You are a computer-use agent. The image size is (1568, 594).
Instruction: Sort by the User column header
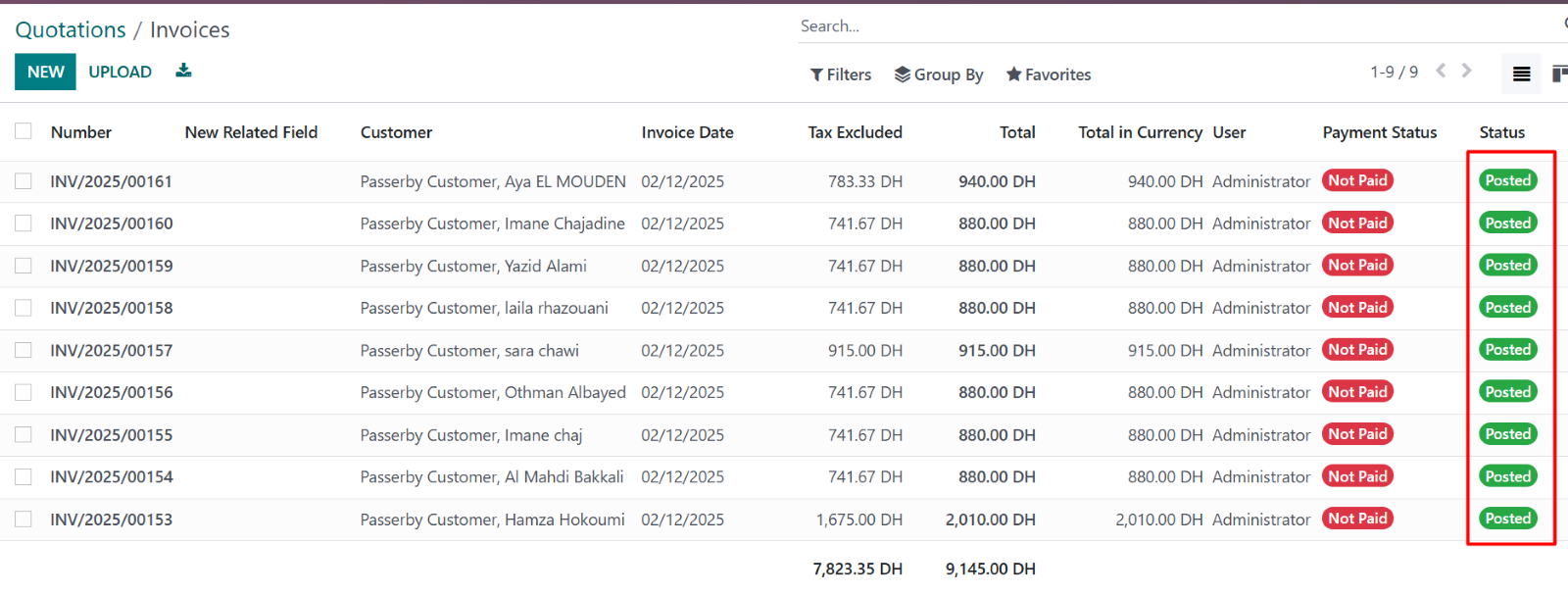tap(1229, 132)
